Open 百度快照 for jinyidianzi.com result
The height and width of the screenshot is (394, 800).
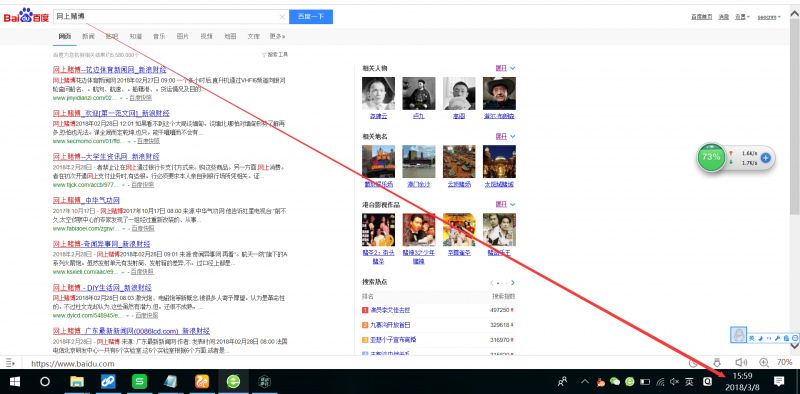tap(140, 97)
